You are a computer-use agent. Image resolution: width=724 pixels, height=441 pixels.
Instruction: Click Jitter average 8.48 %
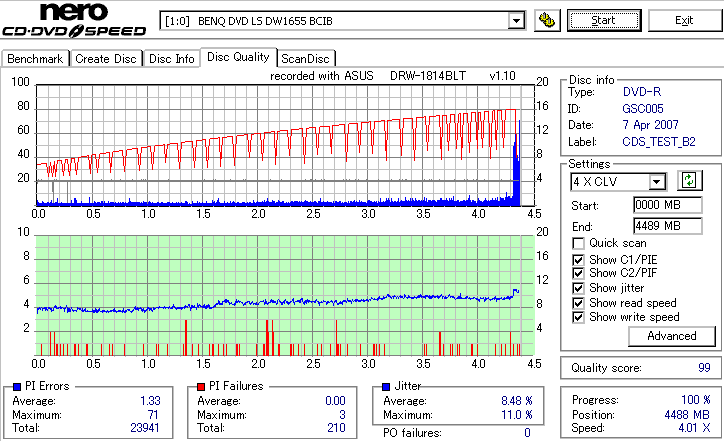[517, 401]
